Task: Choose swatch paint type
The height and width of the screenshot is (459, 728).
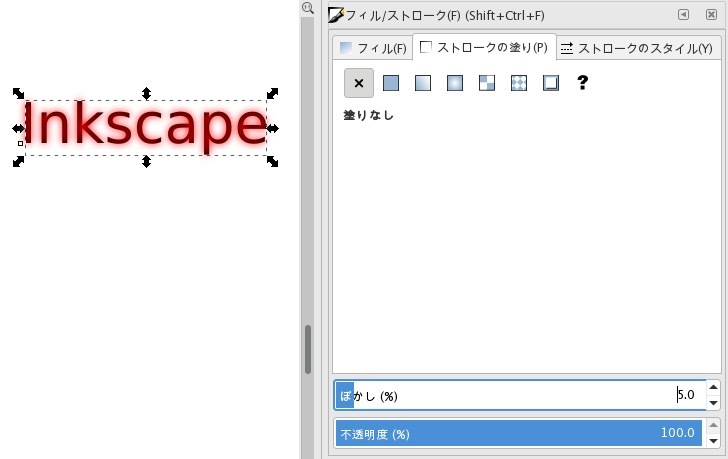Action: pyautogui.click(x=551, y=83)
